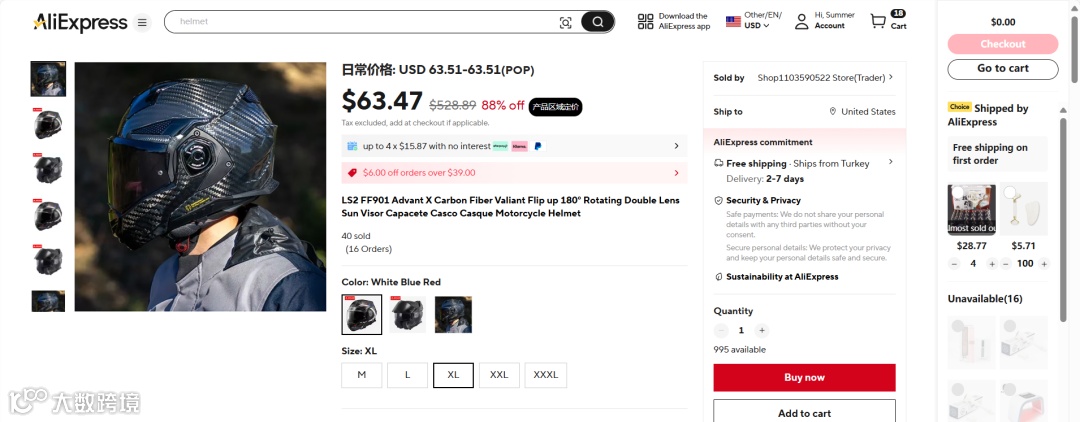Open the hamburger categories menu

(143, 22)
